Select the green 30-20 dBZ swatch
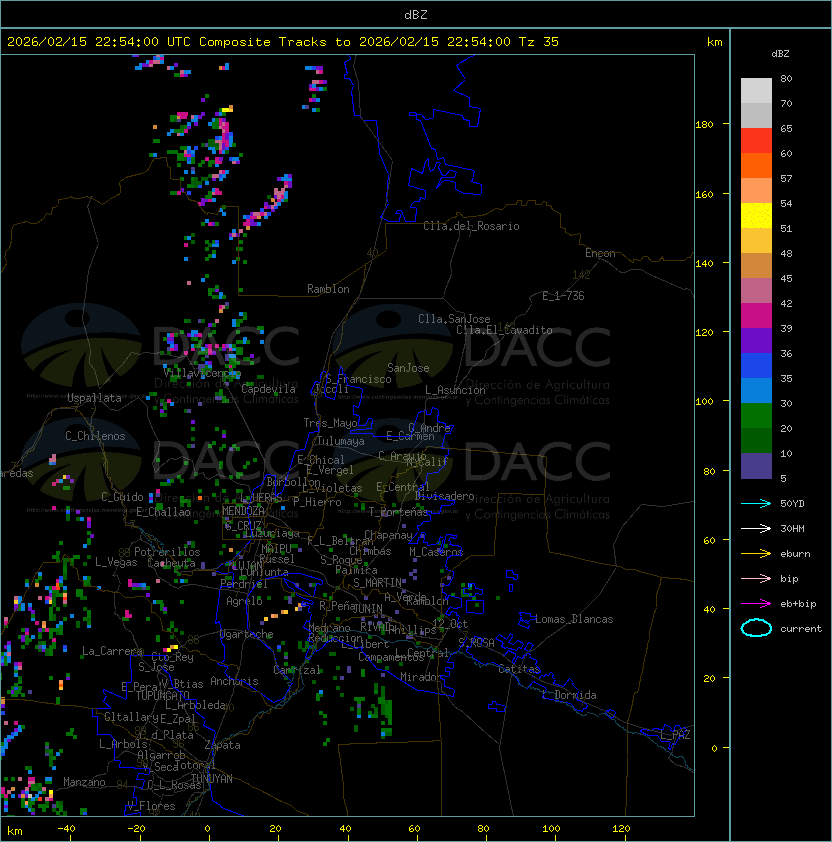Screen dimensions: 832x842 756,416
